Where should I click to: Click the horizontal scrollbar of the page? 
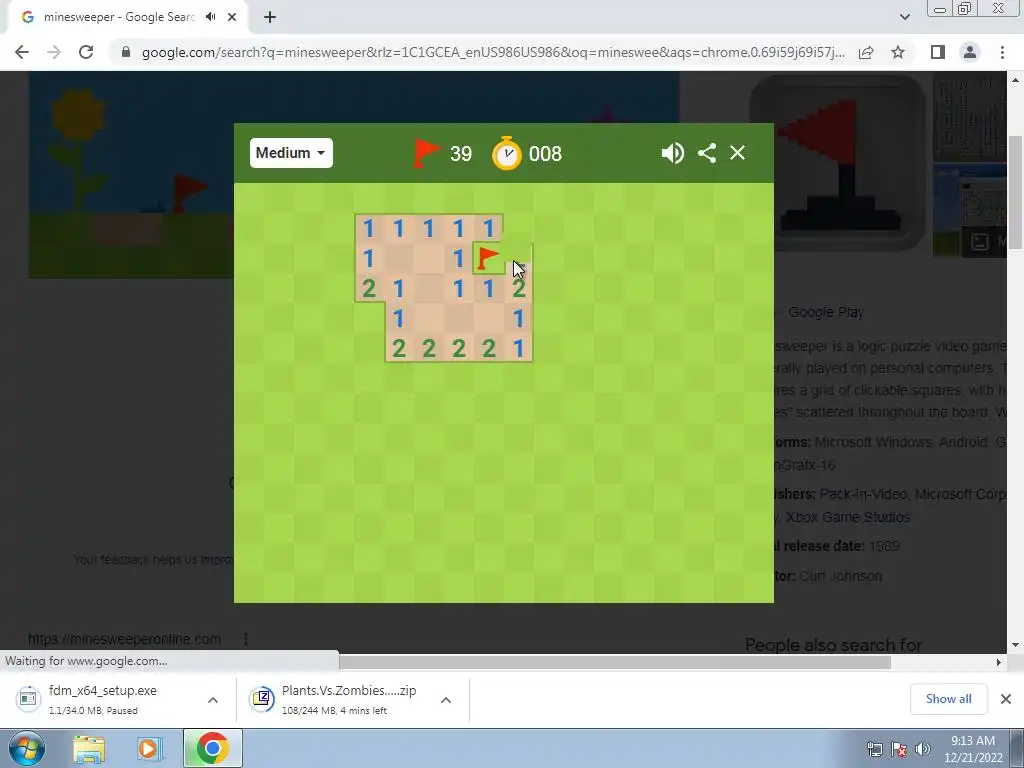615,662
